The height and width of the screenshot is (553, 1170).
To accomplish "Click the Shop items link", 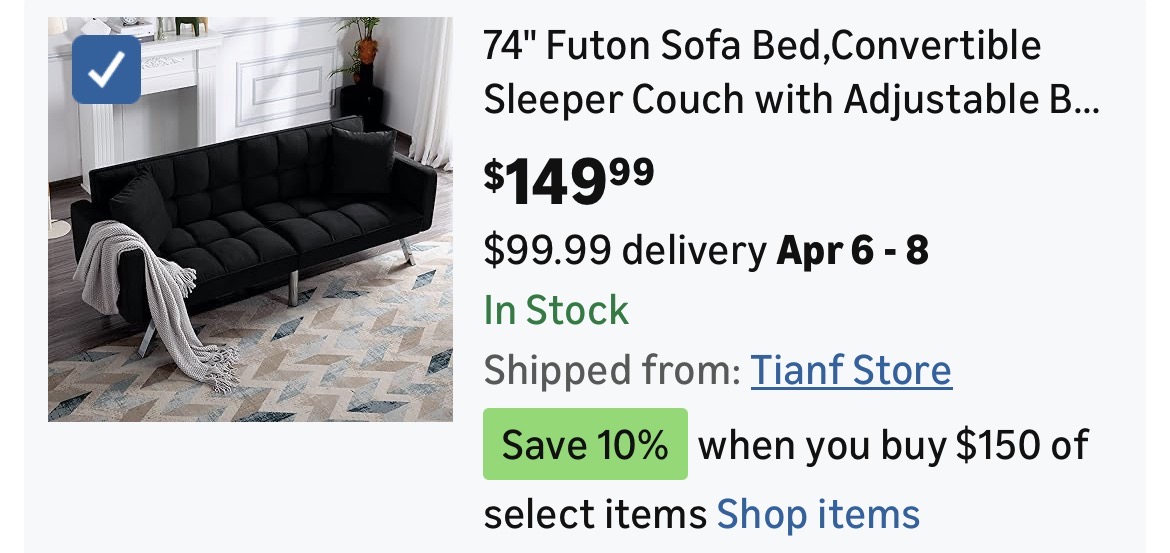I will 818,514.
